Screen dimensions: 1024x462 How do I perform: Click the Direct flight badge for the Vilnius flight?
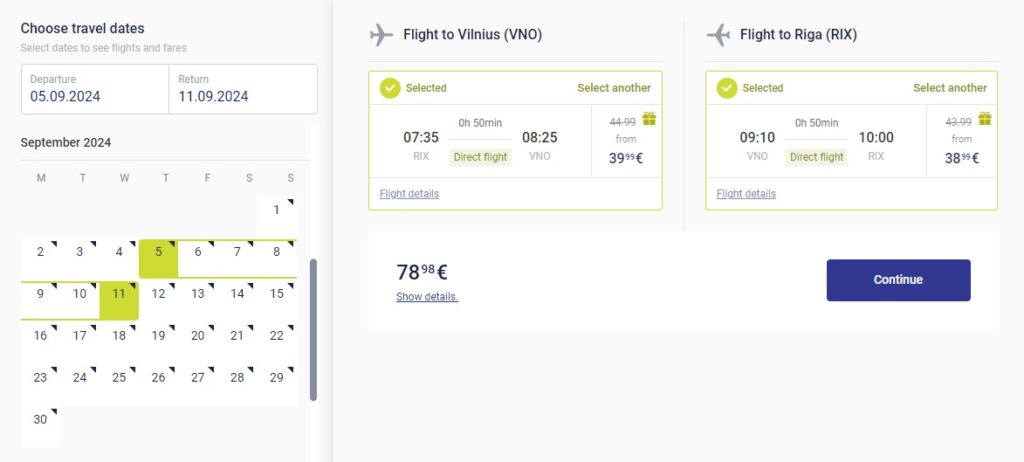[x=481, y=157]
